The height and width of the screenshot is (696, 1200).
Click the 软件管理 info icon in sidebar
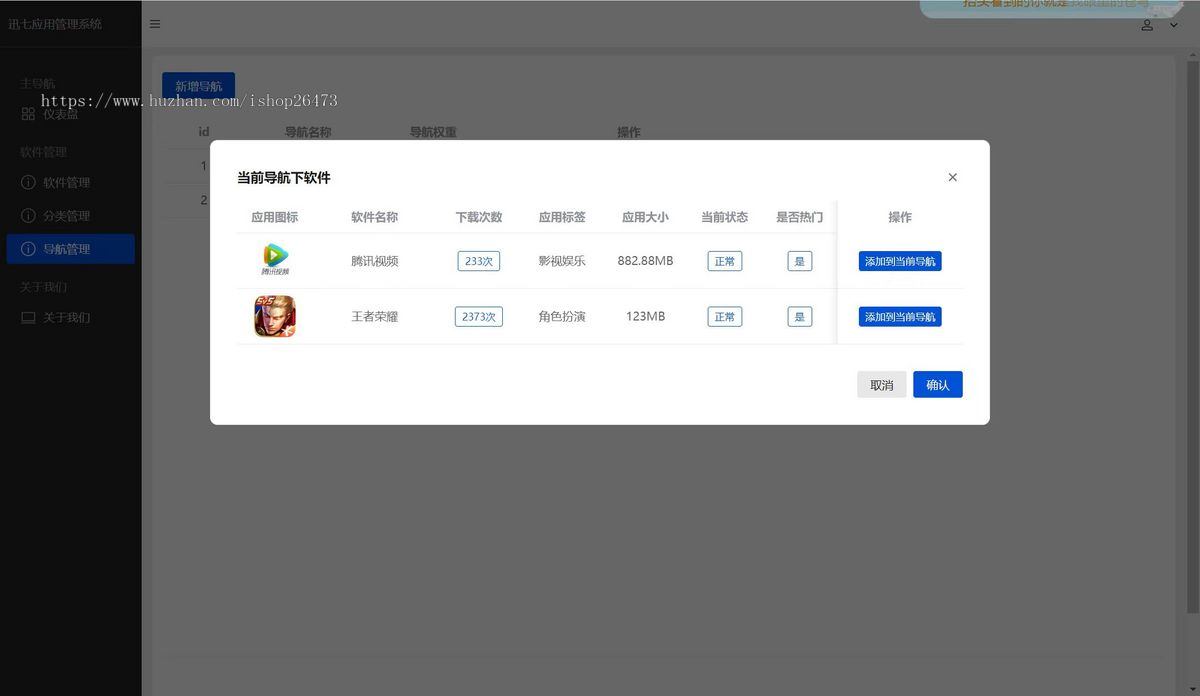coord(28,182)
